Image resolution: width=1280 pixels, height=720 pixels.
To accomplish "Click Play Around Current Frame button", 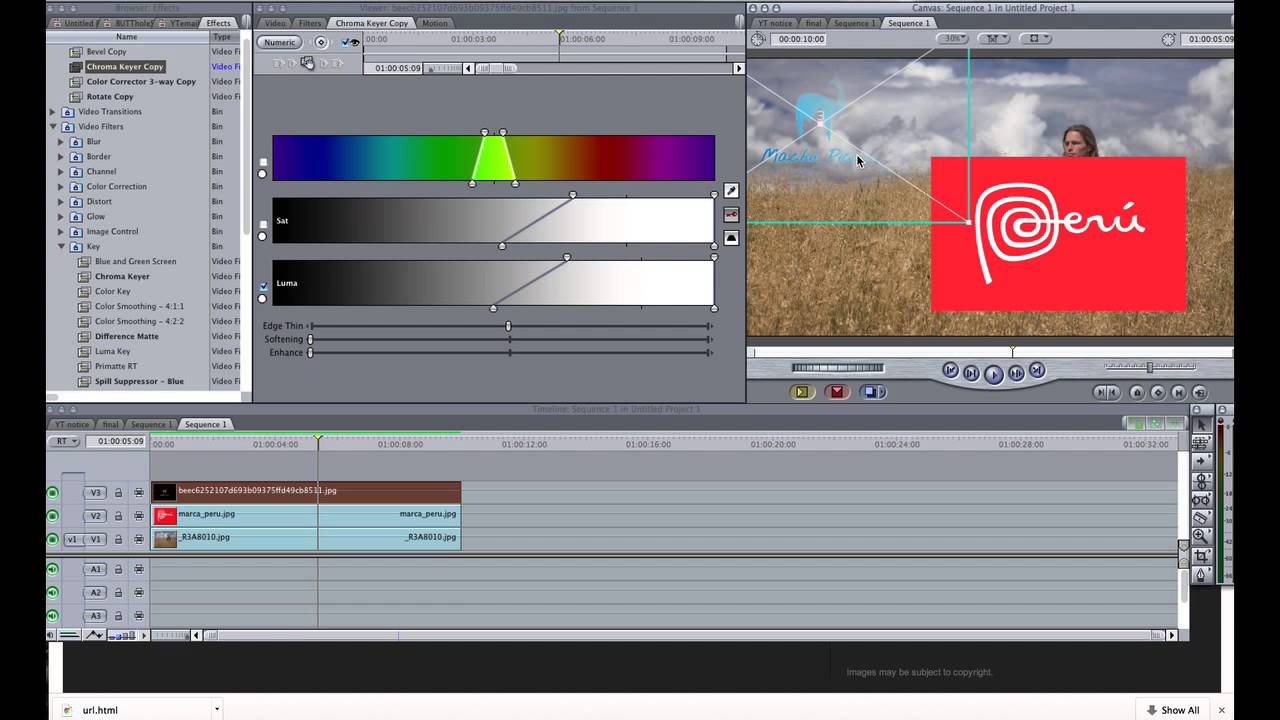I will (x=1016, y=374).
